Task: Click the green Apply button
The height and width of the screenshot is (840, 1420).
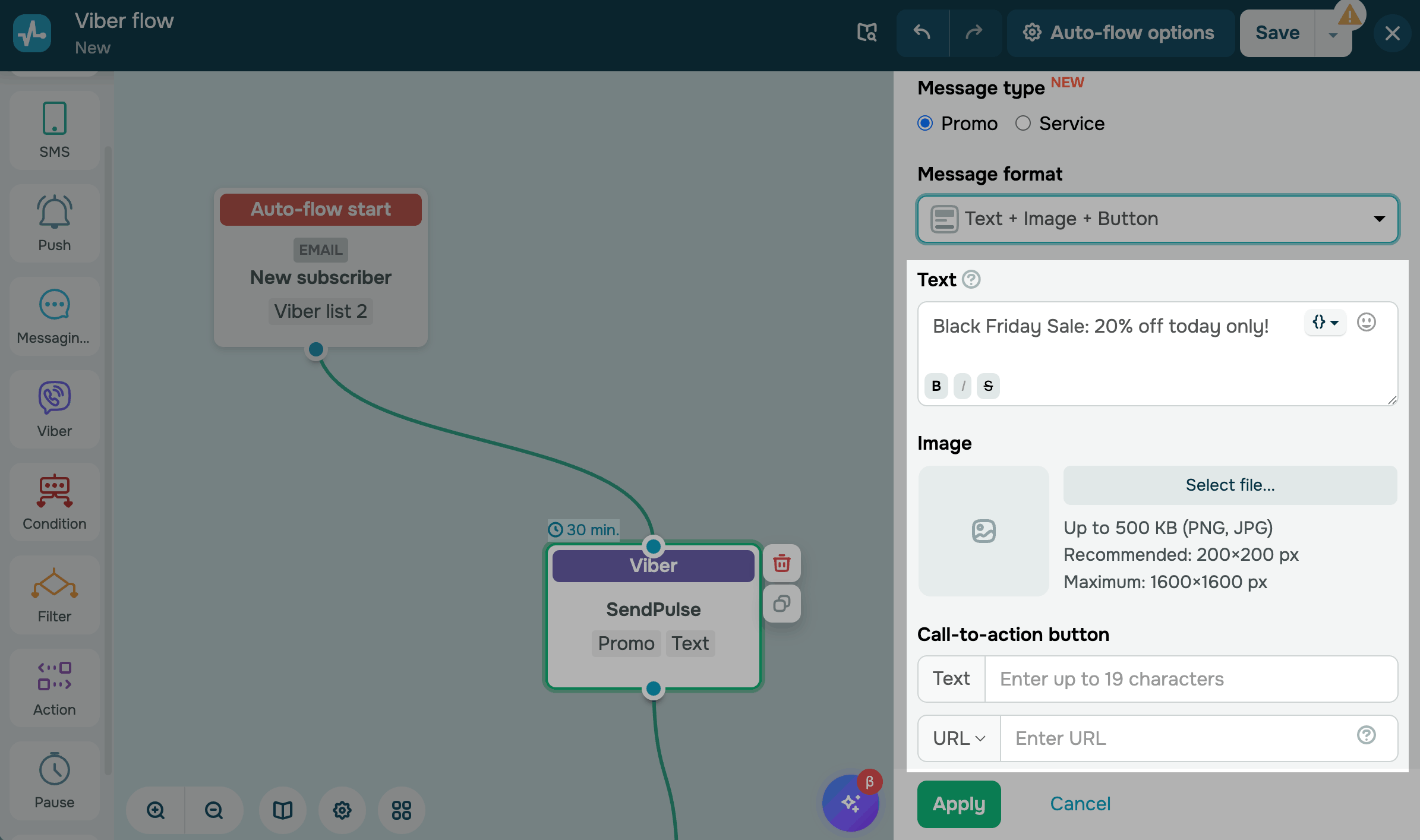Action: pyautogui.click(x=958, y=804)
